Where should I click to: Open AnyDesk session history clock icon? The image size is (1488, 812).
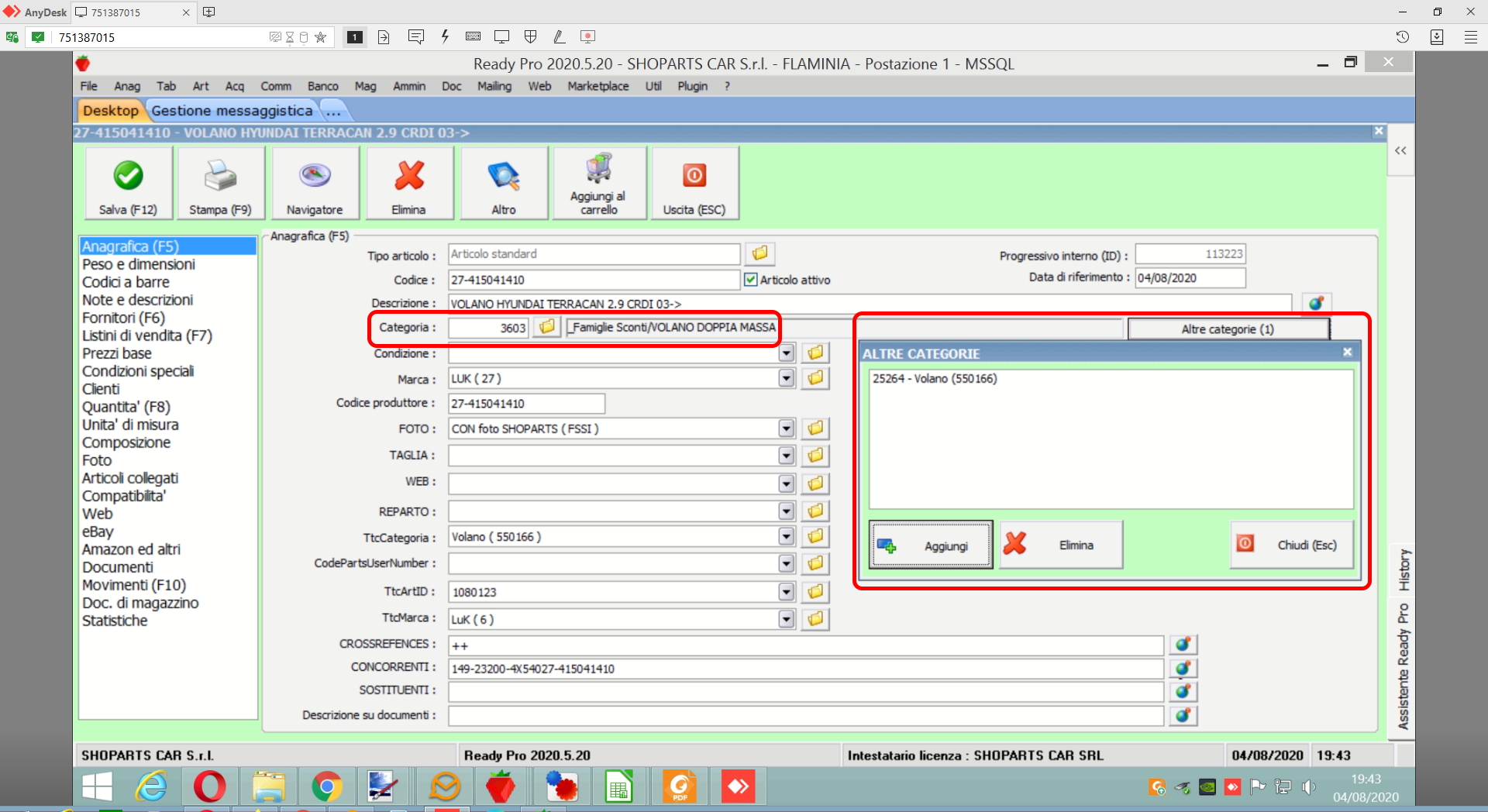click(x=1403, y=36)
